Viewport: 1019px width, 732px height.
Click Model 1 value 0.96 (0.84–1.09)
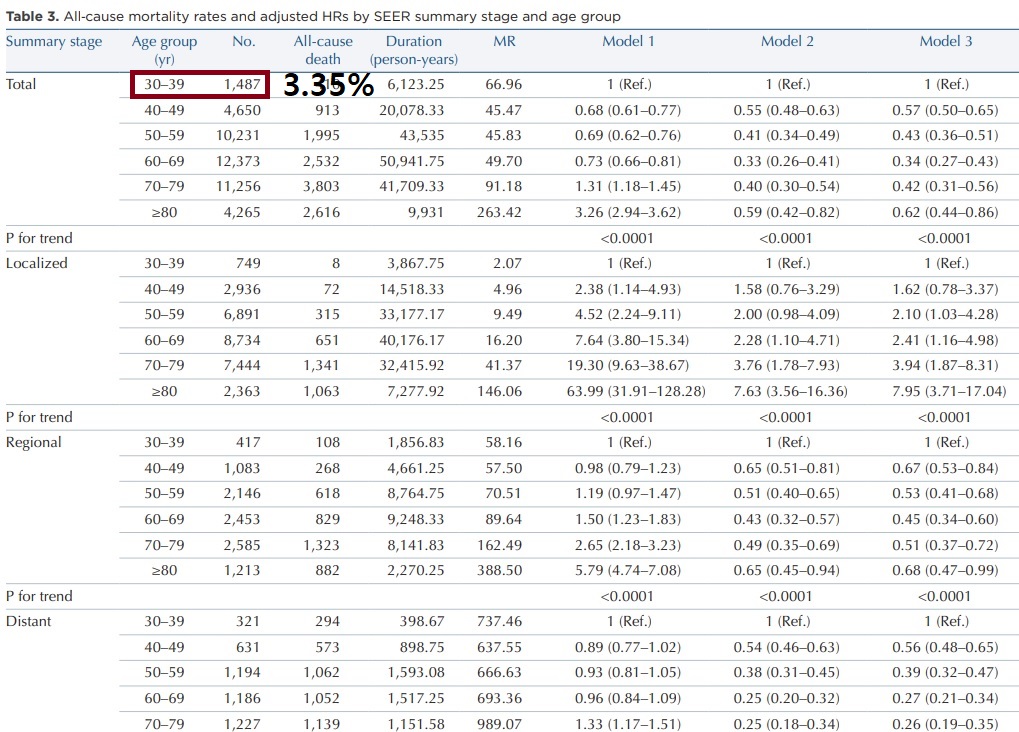tap(628, 698)
